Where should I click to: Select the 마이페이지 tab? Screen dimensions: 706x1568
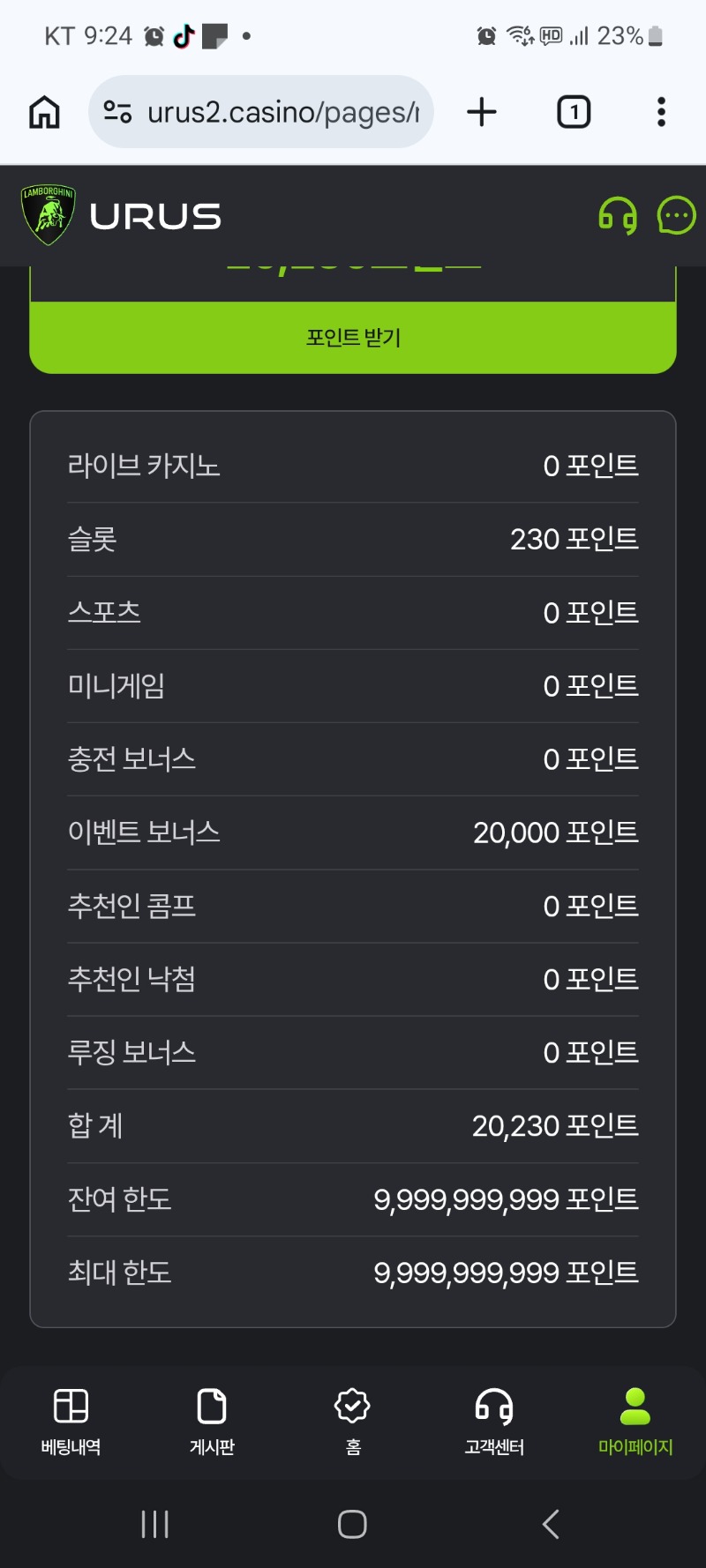point(635,1421)
